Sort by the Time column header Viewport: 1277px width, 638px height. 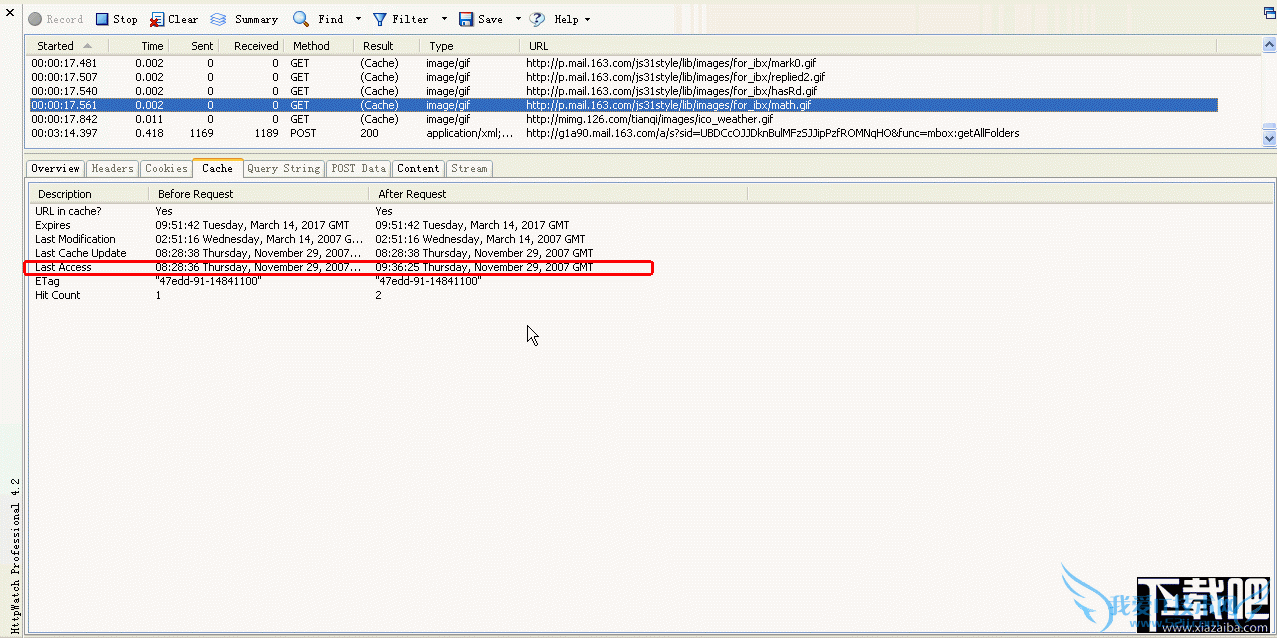pyautogui.click(x=139, y=46)
